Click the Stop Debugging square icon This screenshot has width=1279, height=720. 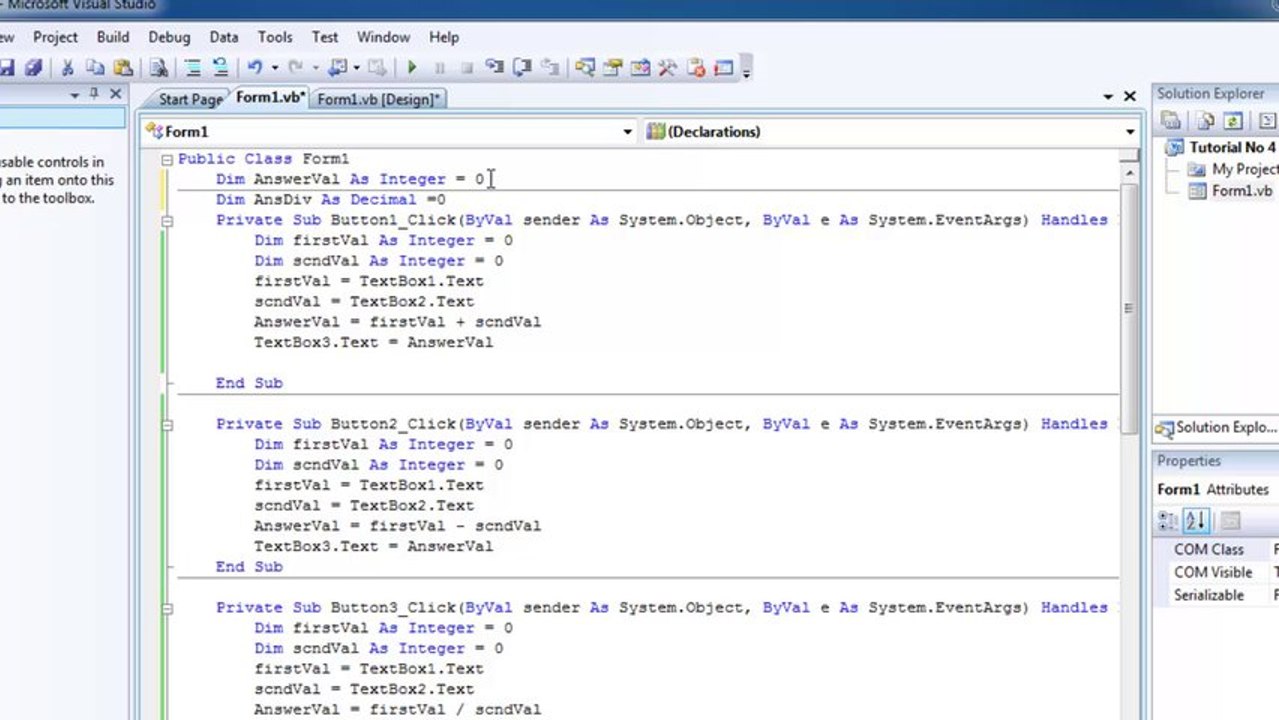point(467,68)
